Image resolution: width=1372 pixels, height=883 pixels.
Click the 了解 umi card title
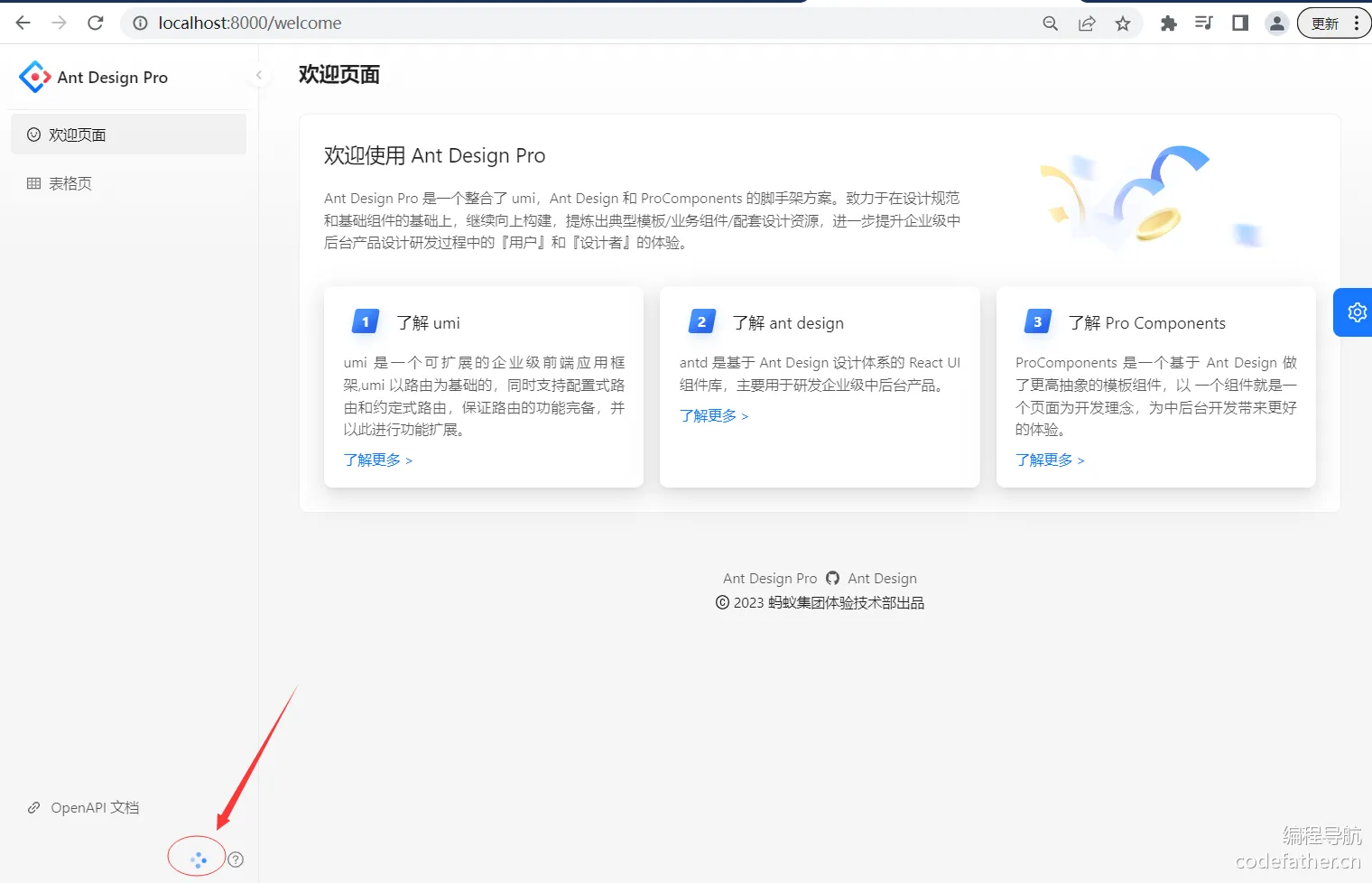(x=428, y=323)
